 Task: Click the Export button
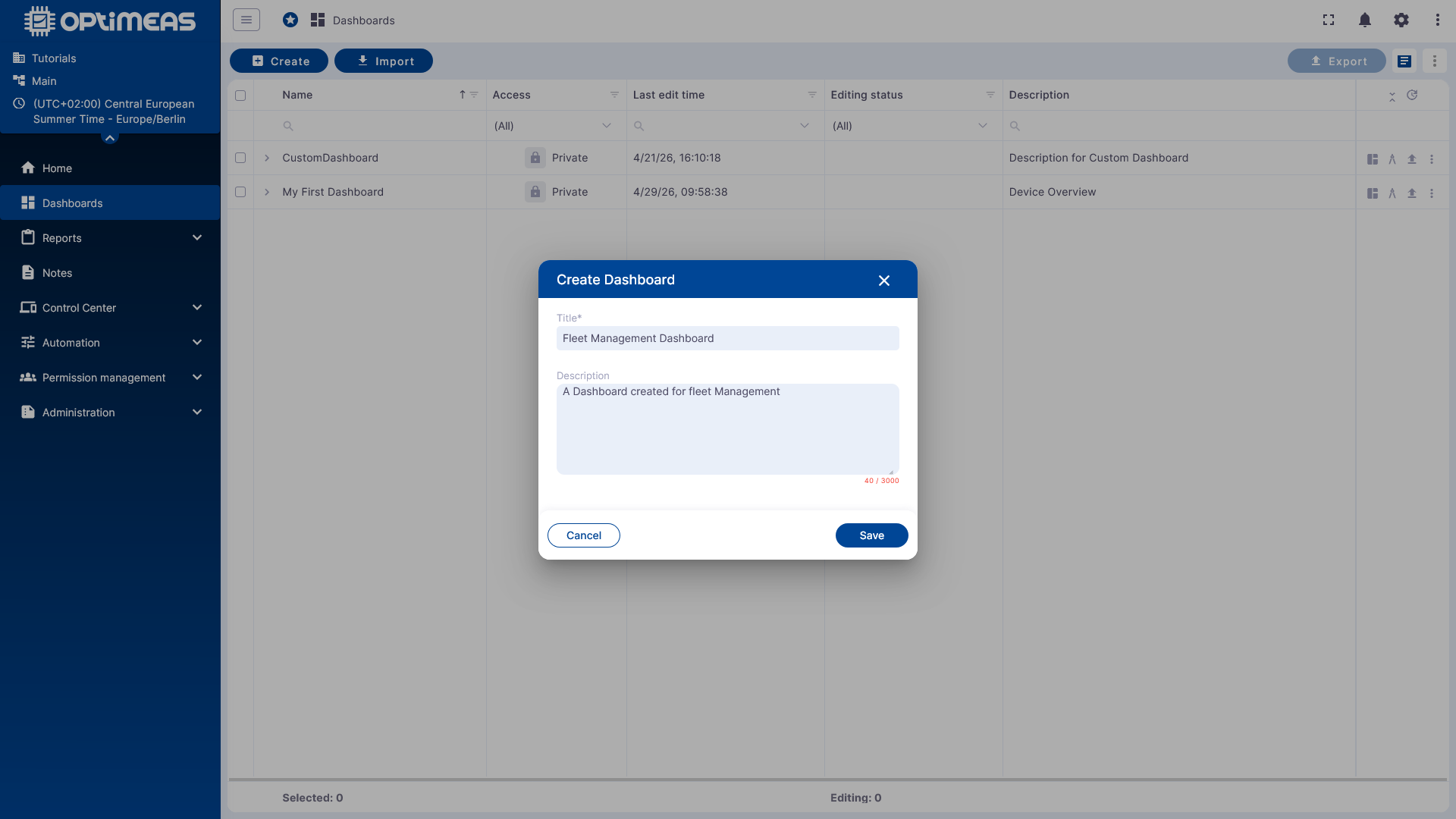coord(1337,61)
